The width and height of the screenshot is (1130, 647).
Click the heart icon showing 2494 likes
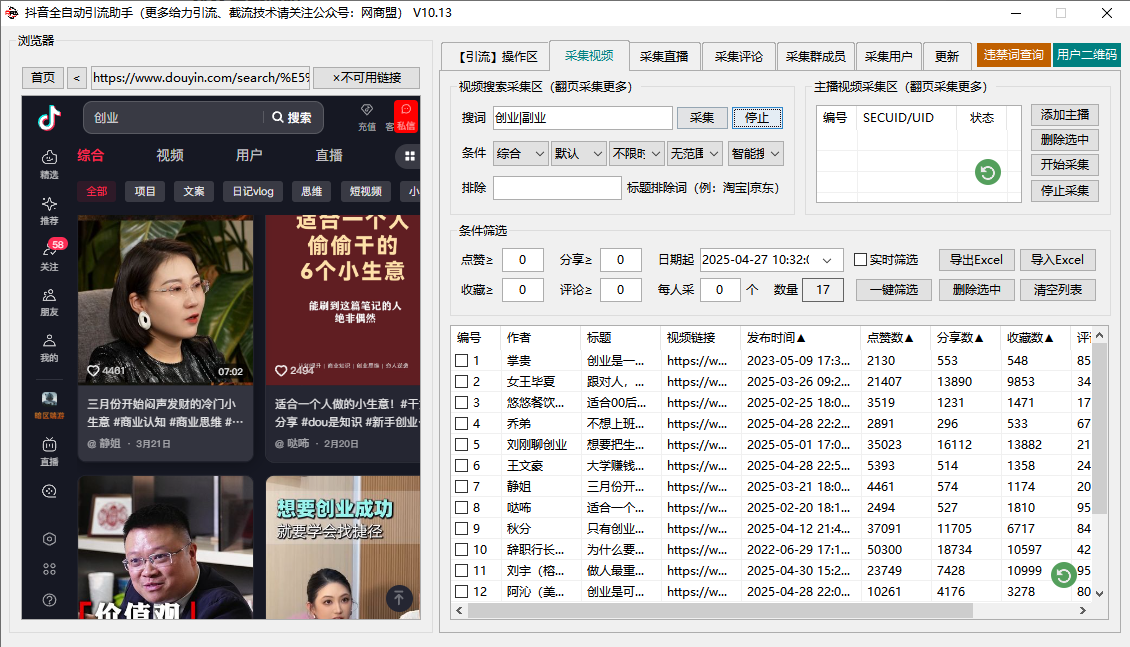[281, 370]
